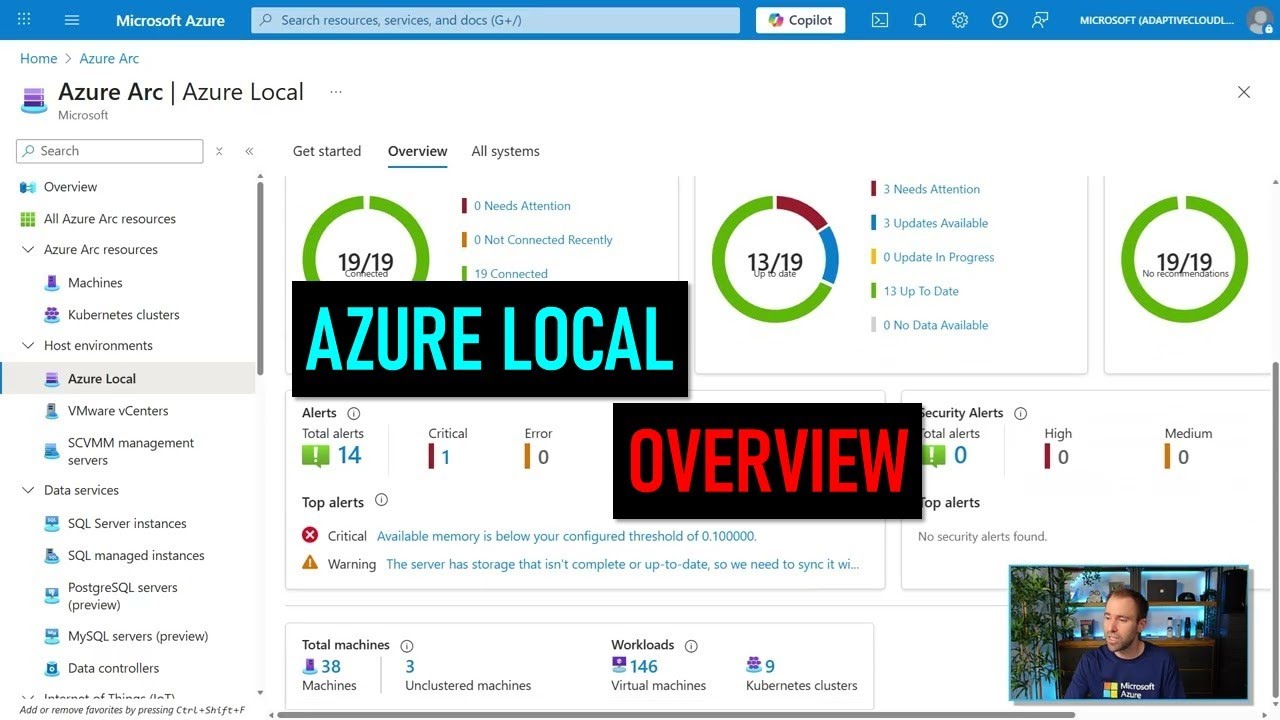Click the Critical alerts count 1
This screenshot has height=720, width=1280.
446,457
